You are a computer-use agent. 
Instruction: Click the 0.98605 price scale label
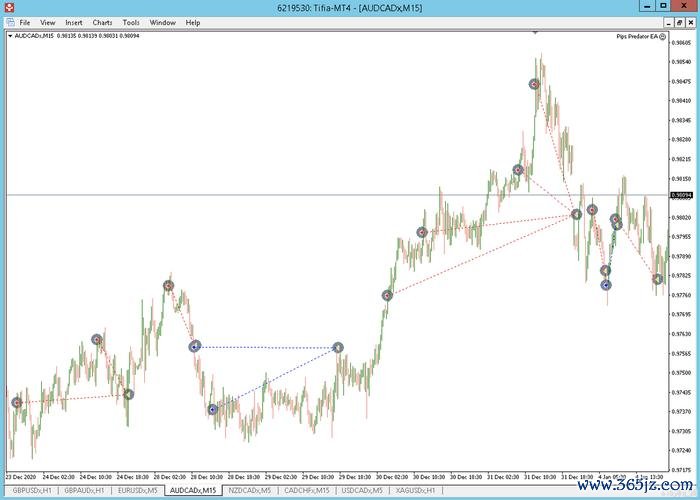pyautogui.click(x=681, y=42)
